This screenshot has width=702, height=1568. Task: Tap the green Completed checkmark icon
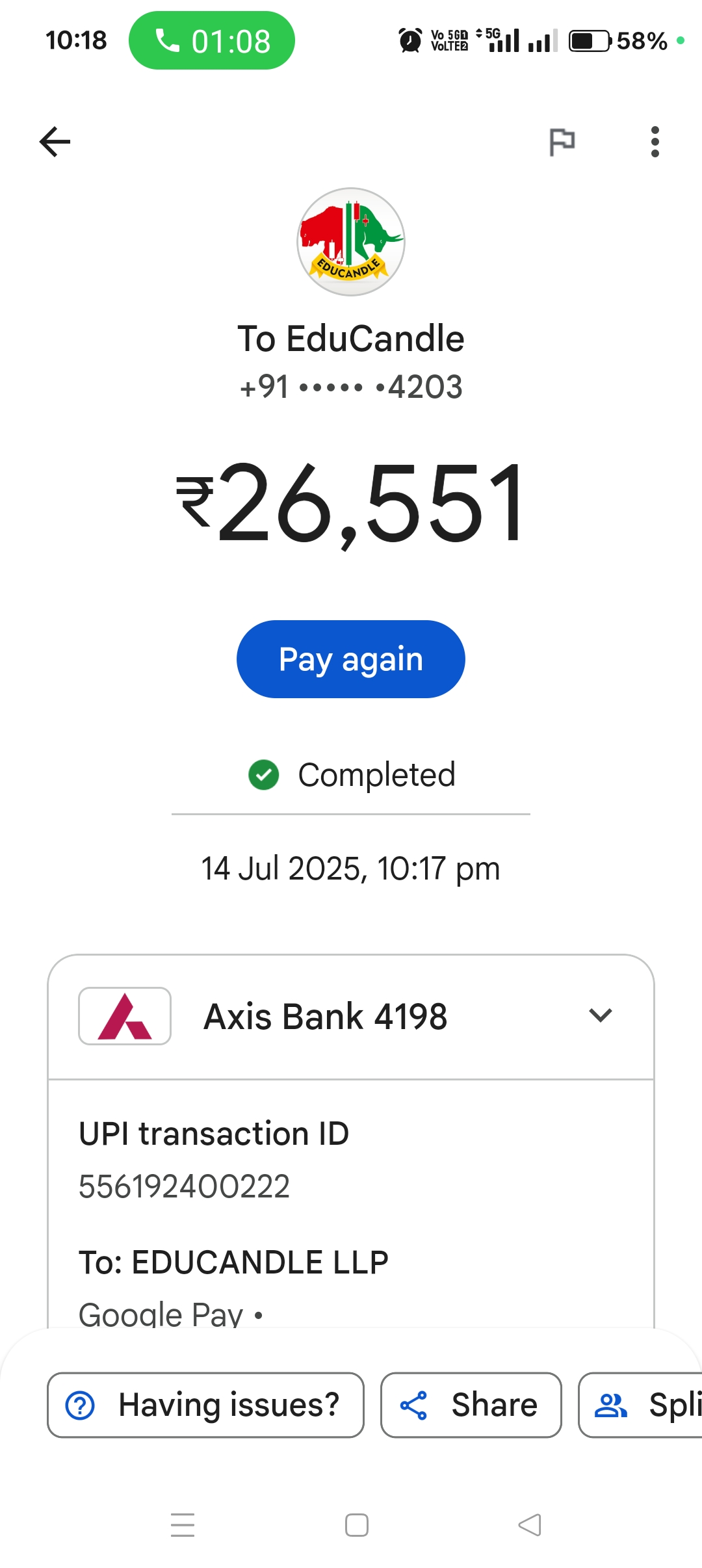point(264,775)
